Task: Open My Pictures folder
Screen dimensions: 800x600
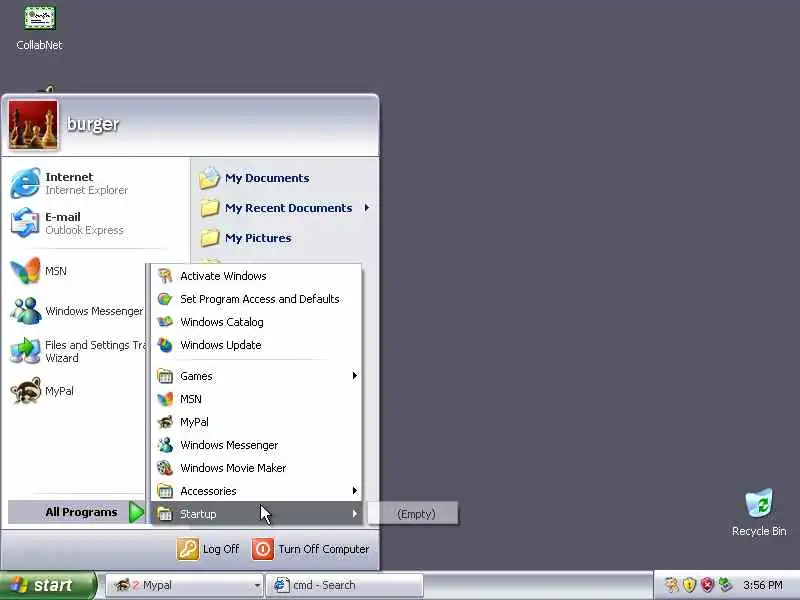Action: [245, 238]
